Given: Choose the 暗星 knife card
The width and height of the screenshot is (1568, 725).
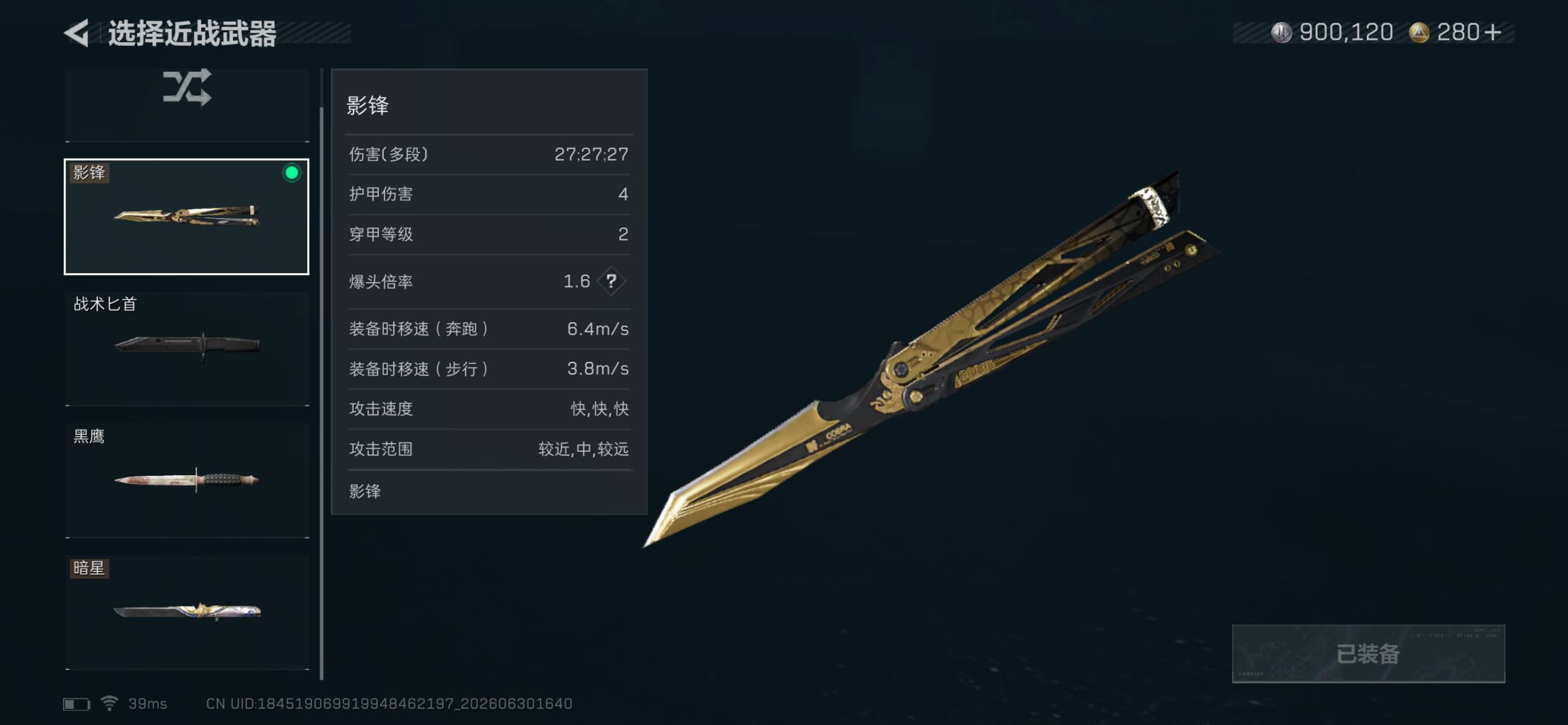Looking at the screenshot, I should click(x=187, y=612).
